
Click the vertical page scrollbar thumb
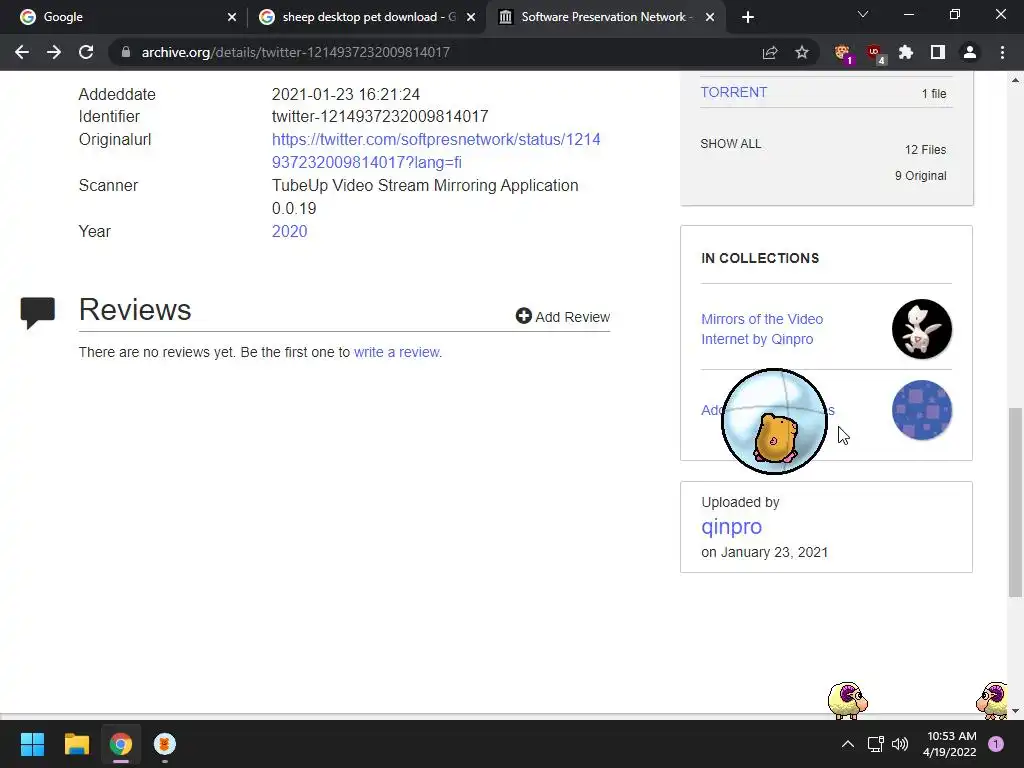1015,502
